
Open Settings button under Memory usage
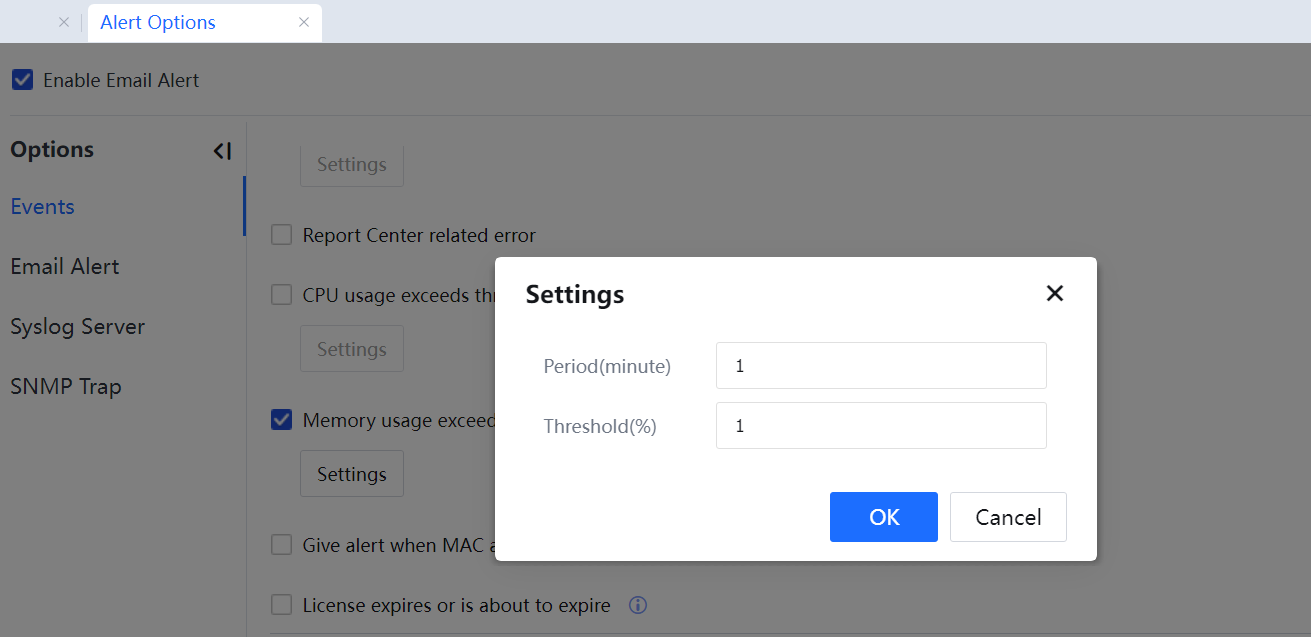(351, 474)
